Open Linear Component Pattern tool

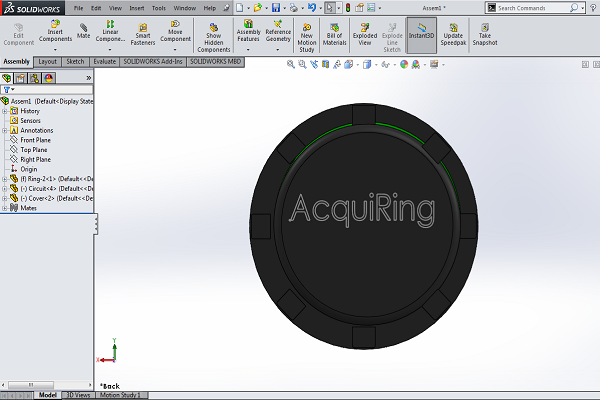(110, 32)
